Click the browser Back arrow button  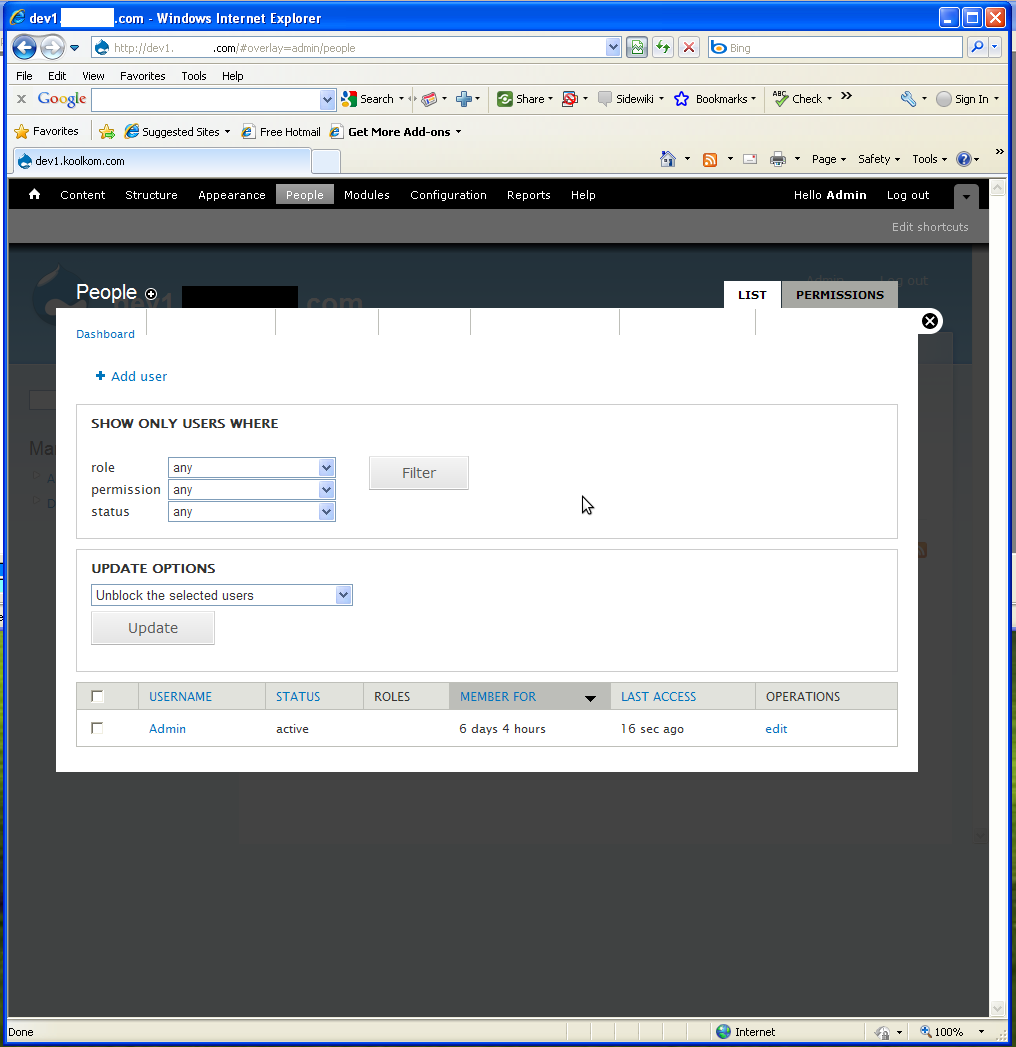(x=24, y=47)
